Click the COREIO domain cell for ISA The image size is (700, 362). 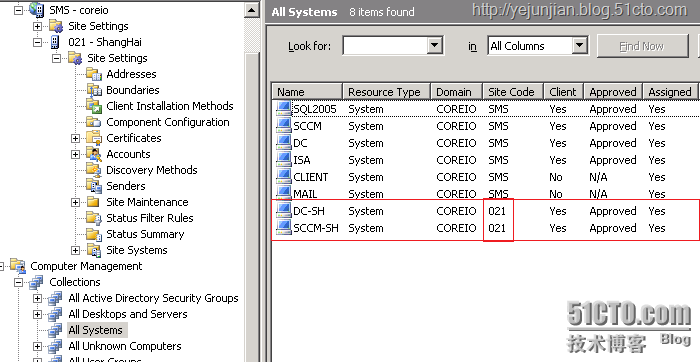pyautogui.click(x=456, y=160)
